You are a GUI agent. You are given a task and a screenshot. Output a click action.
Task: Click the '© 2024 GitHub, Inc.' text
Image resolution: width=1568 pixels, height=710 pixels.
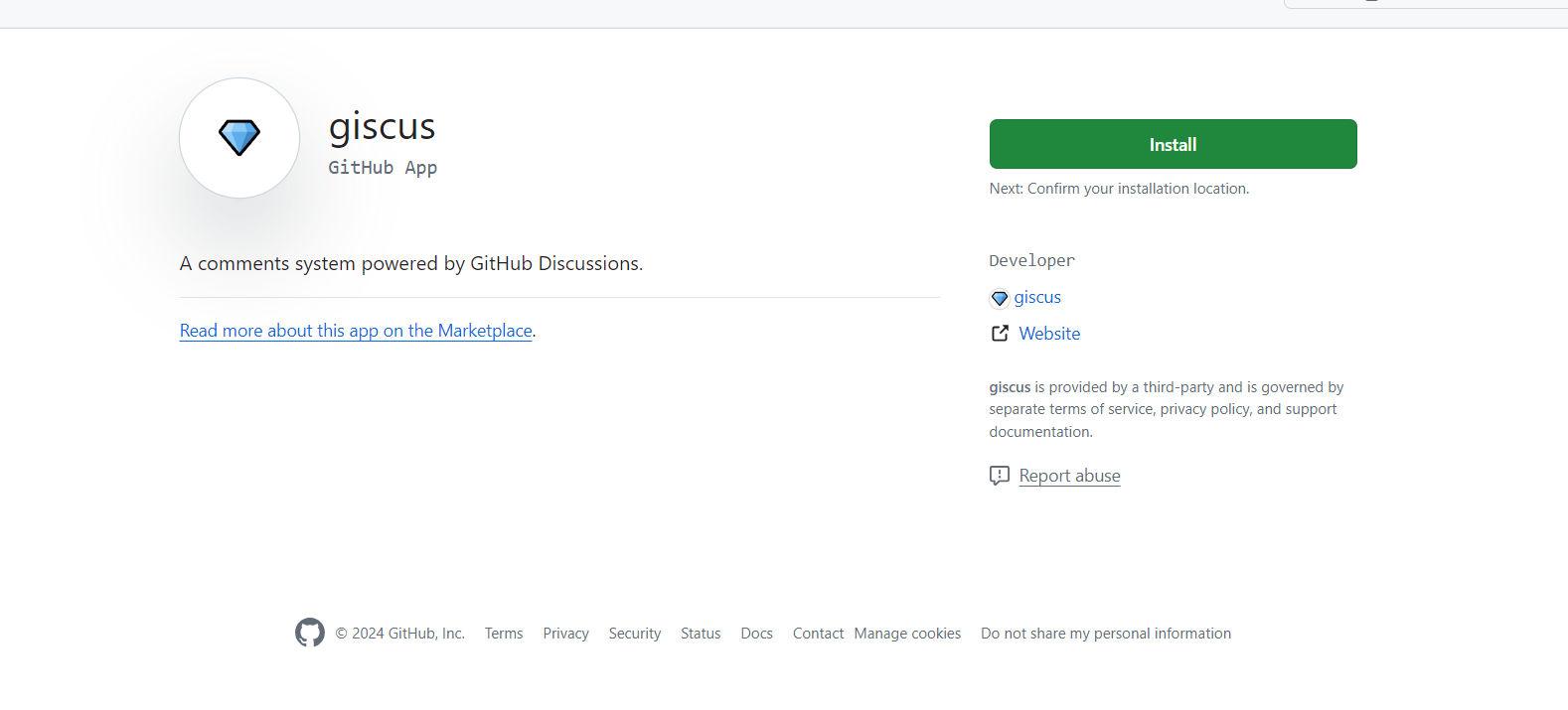[399, 634]
